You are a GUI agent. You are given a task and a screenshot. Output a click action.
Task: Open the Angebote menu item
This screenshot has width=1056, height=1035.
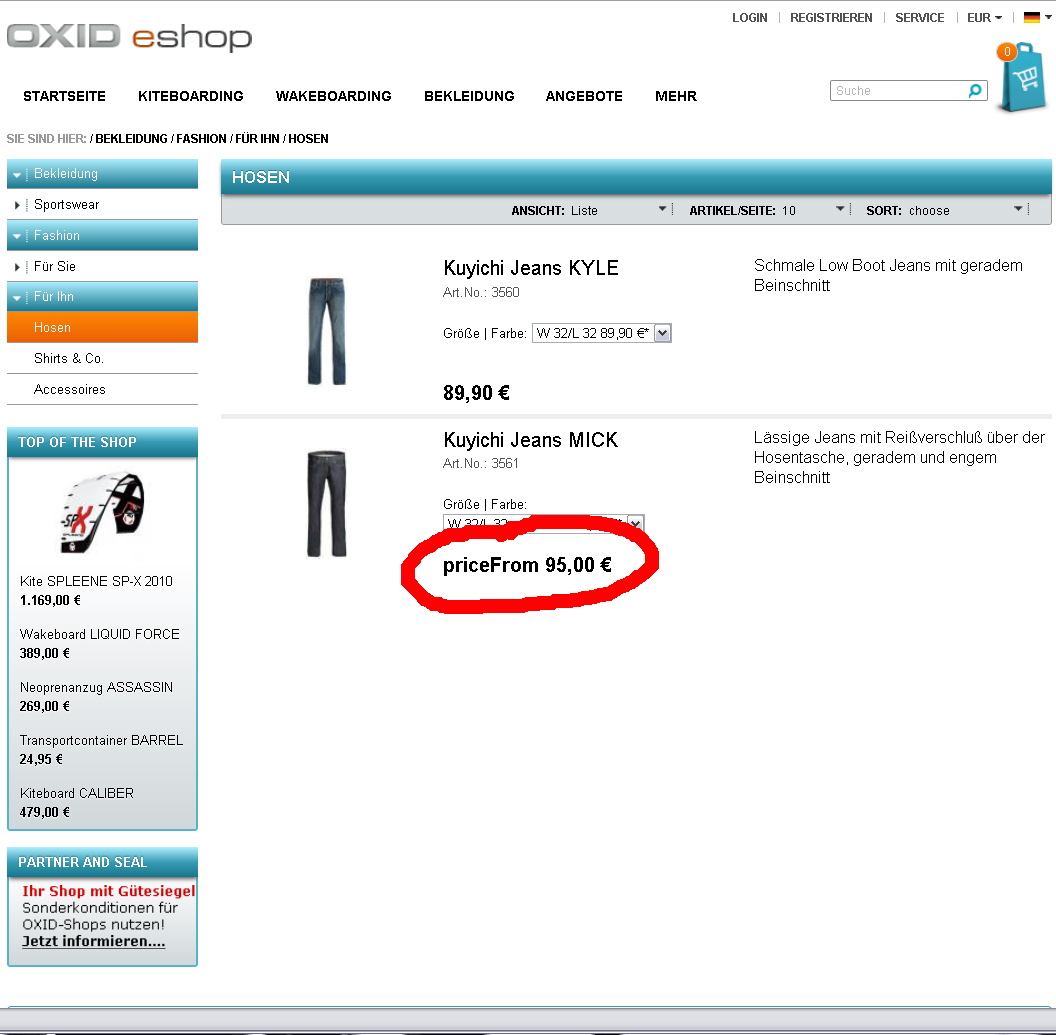click(584, 97)
